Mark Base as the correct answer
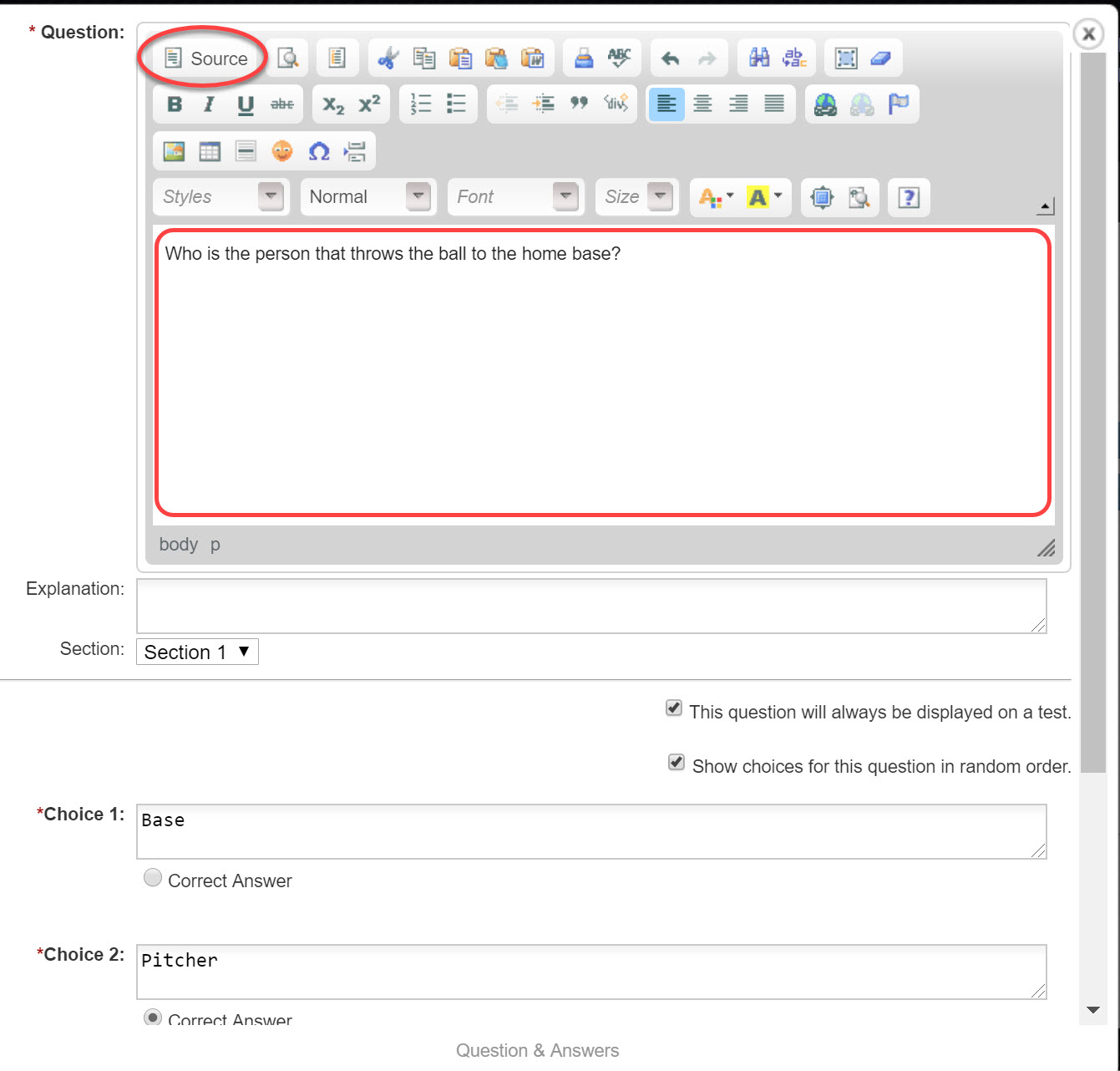The width and height of the screenshot is (1120, 1071). click(153, 877)
